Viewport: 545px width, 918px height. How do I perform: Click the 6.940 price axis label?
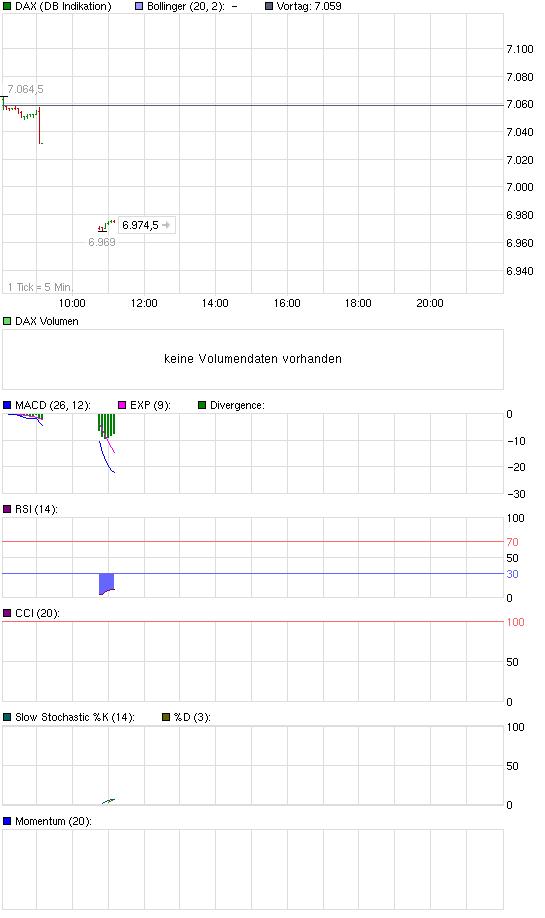tap(520, 271)
